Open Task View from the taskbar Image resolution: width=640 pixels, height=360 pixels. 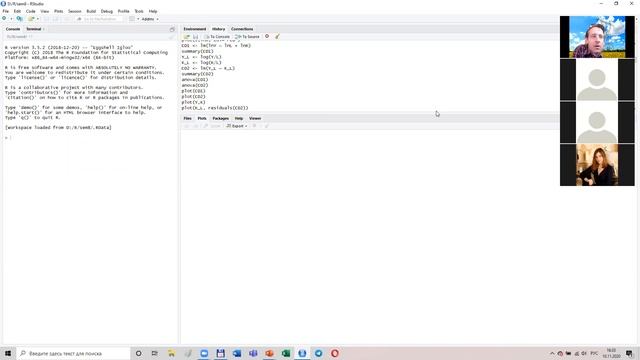(155, 353)
